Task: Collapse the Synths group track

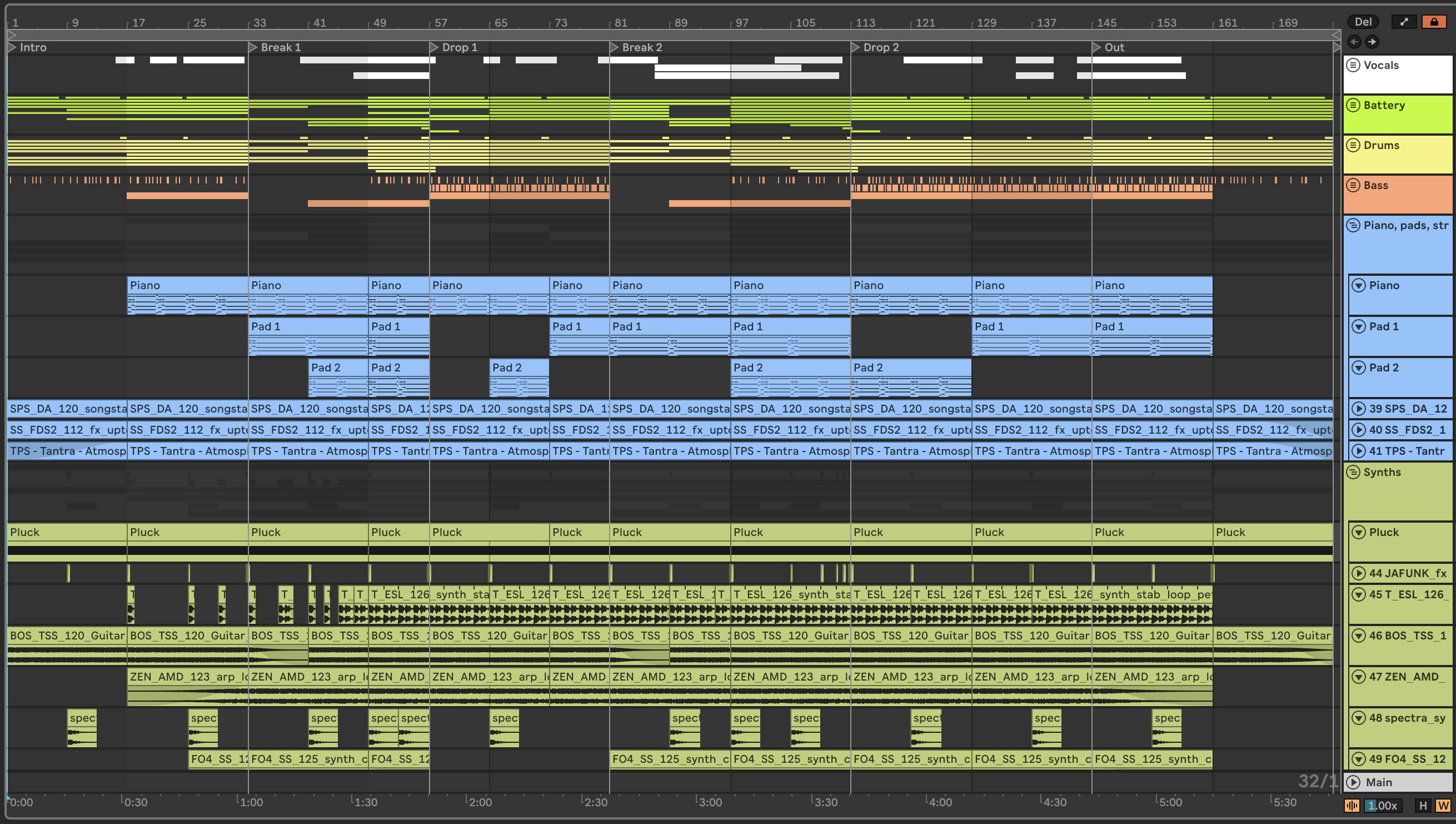Action: point(1353,472)
